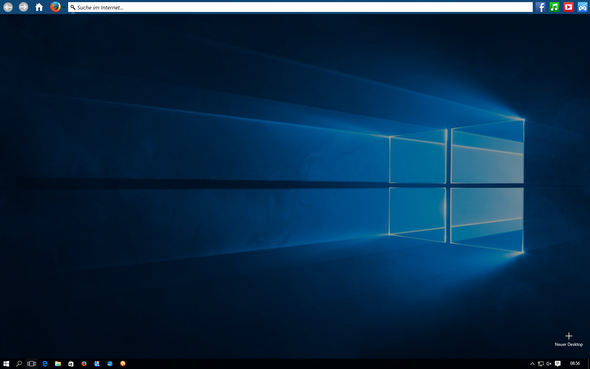Open the blue round app icon in taskbar
Viewport: 590px width, 369px height.
click(110, 364)
